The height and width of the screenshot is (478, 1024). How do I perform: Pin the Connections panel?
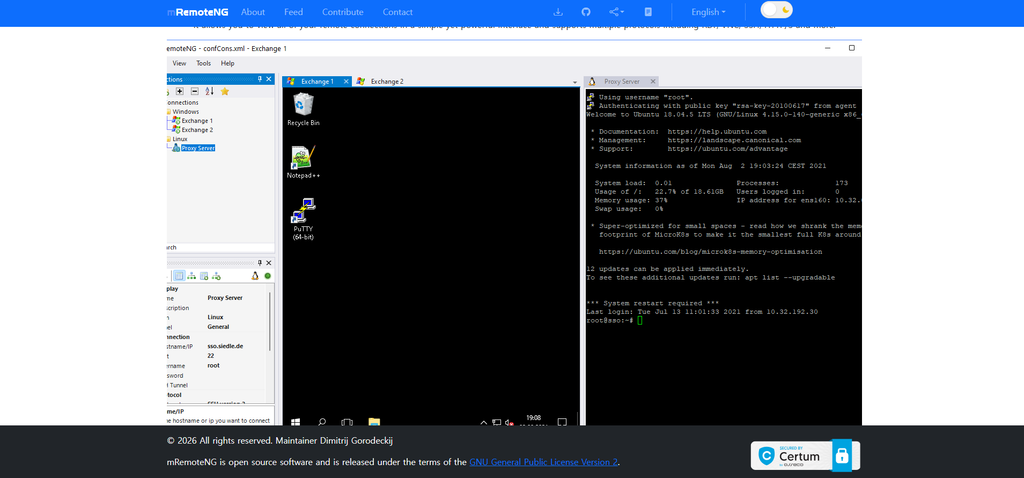(x=260, y=79)
